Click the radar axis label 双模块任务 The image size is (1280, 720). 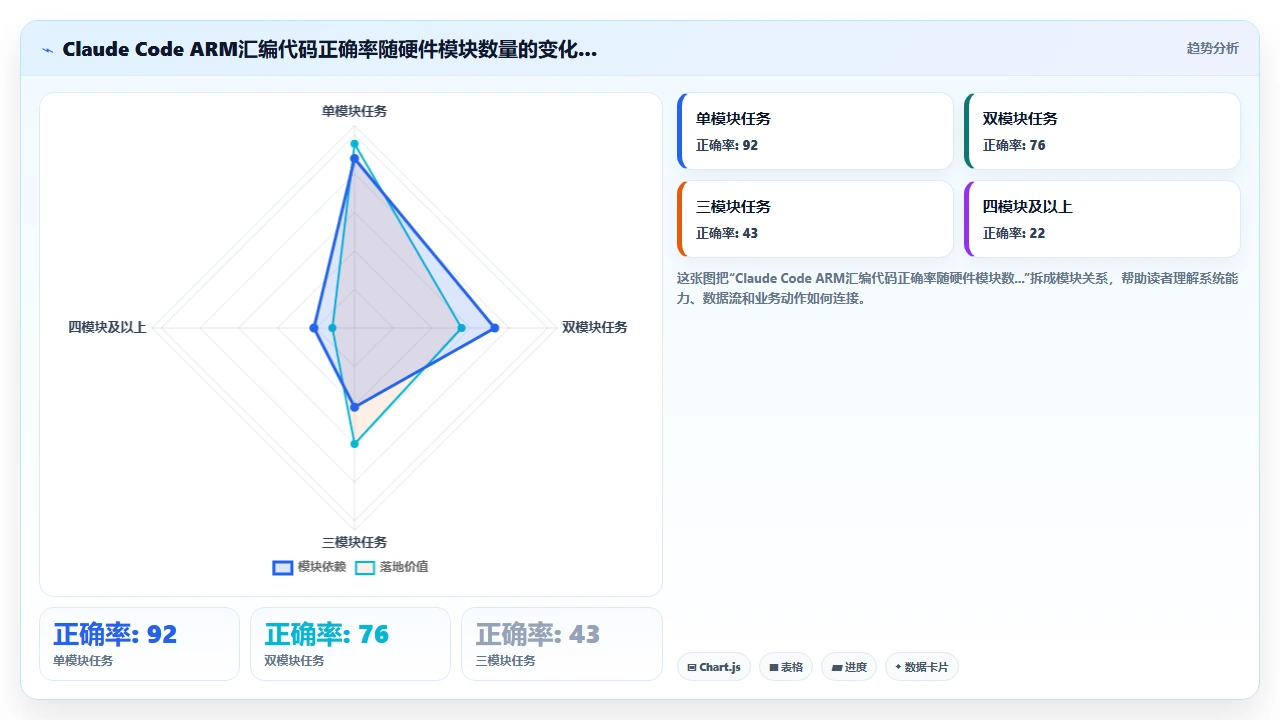(x=594, y=327)
